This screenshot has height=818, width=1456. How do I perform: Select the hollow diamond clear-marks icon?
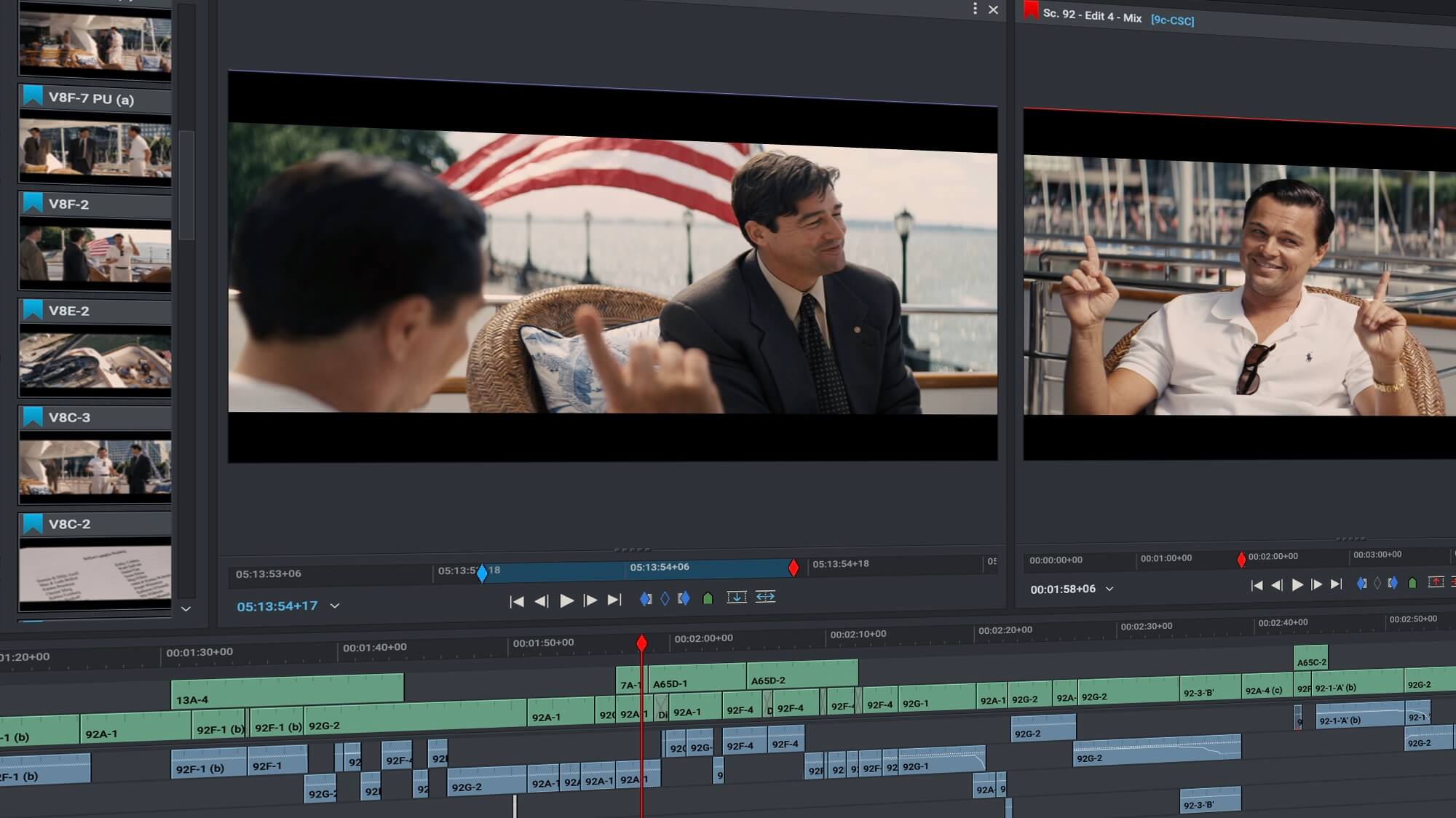point(665,597)
